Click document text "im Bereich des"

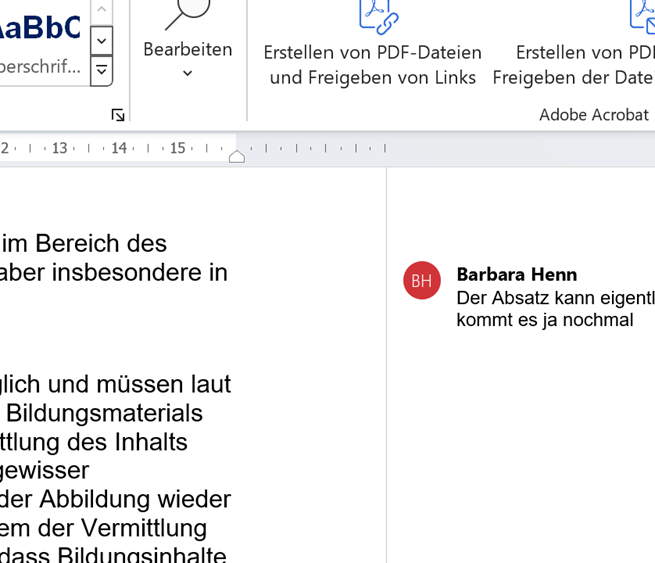[x=84, y=243]
